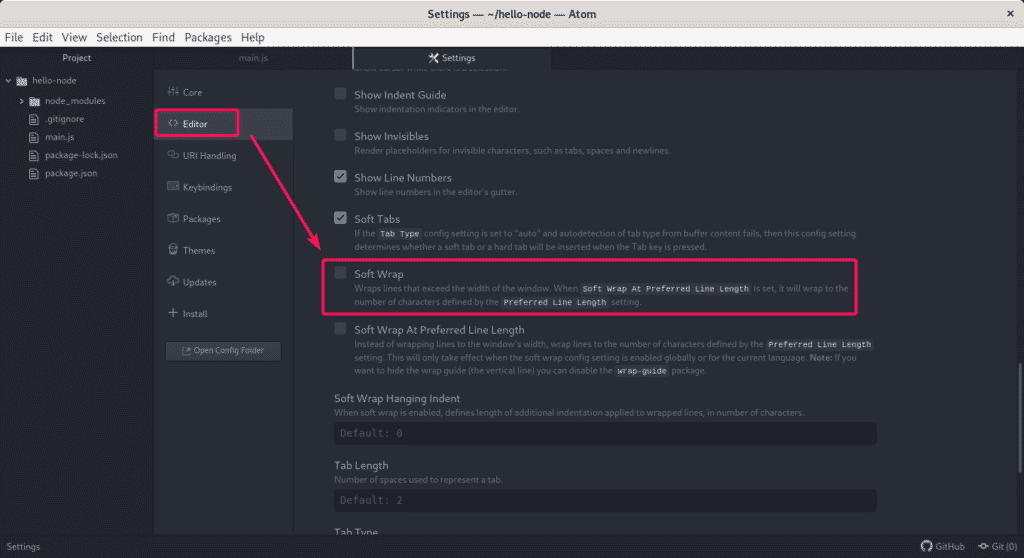Select package-lock.json in the project tree
The height and width of the screenshot is (558, 1024).
[x=81, y=156]
